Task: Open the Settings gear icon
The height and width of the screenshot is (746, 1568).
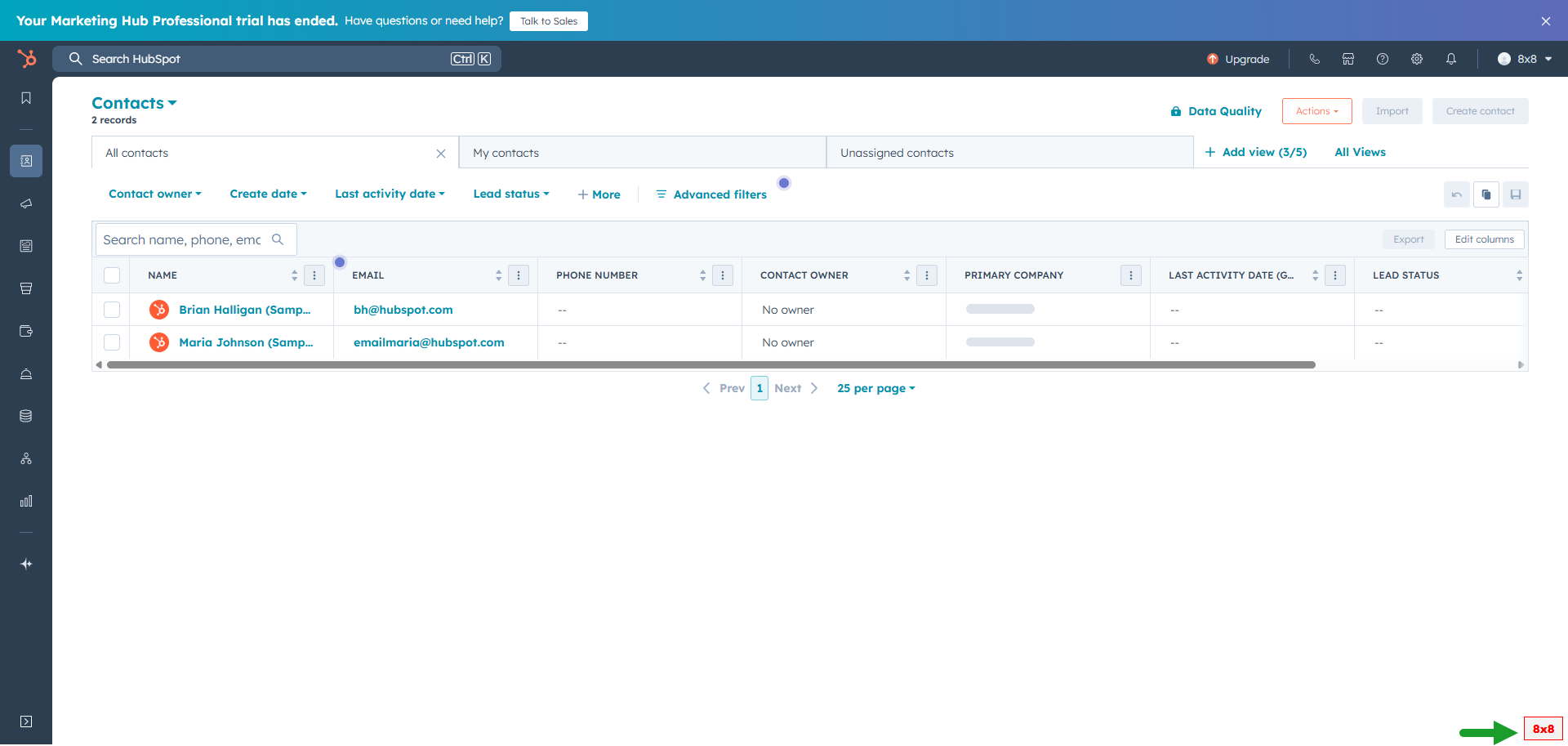Action: (1417, 59)
